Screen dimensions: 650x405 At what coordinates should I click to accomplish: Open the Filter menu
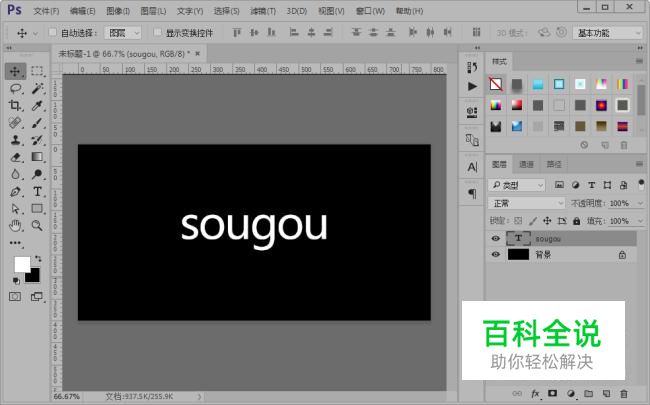click(263, 11)
